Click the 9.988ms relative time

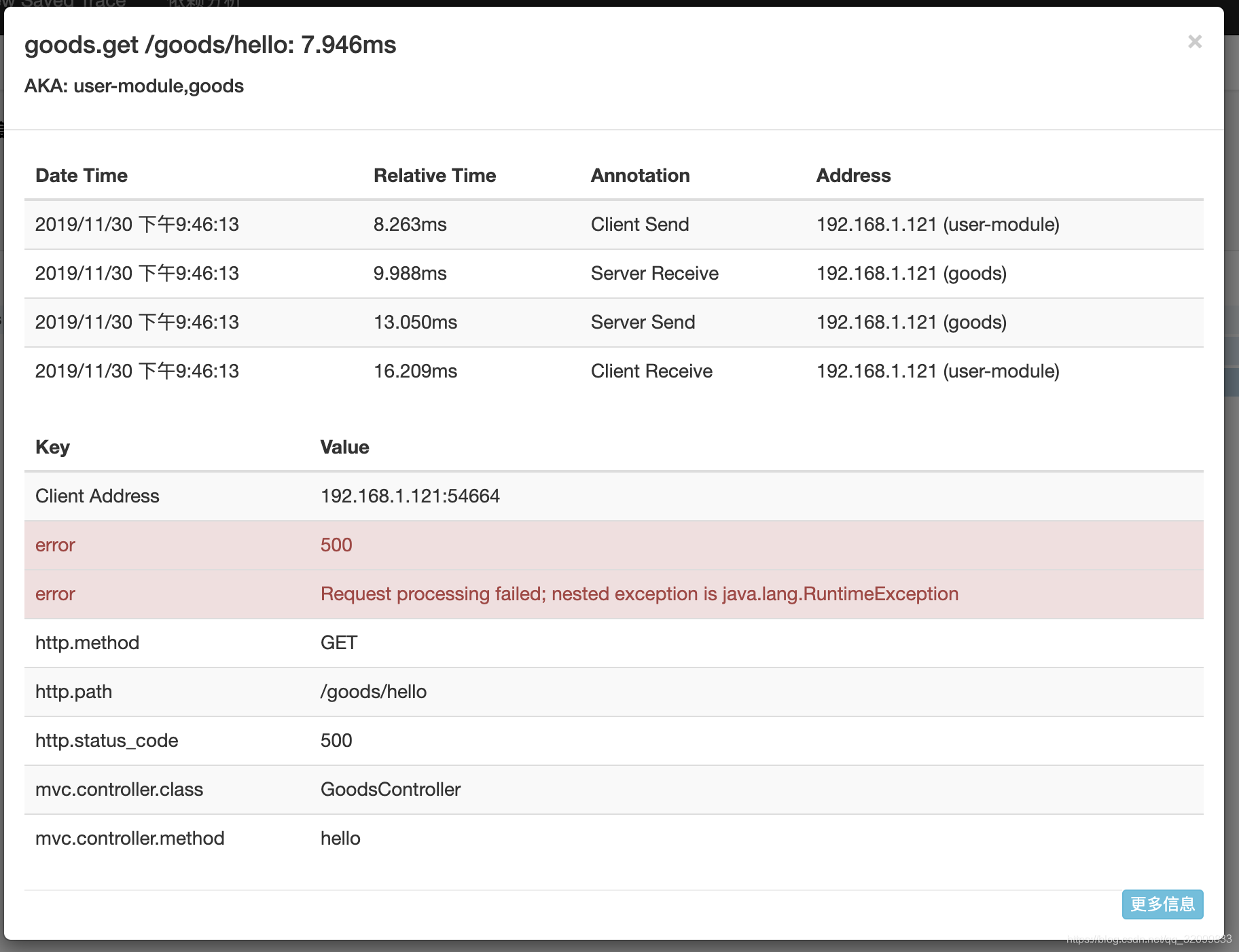[x=410, y=274]
